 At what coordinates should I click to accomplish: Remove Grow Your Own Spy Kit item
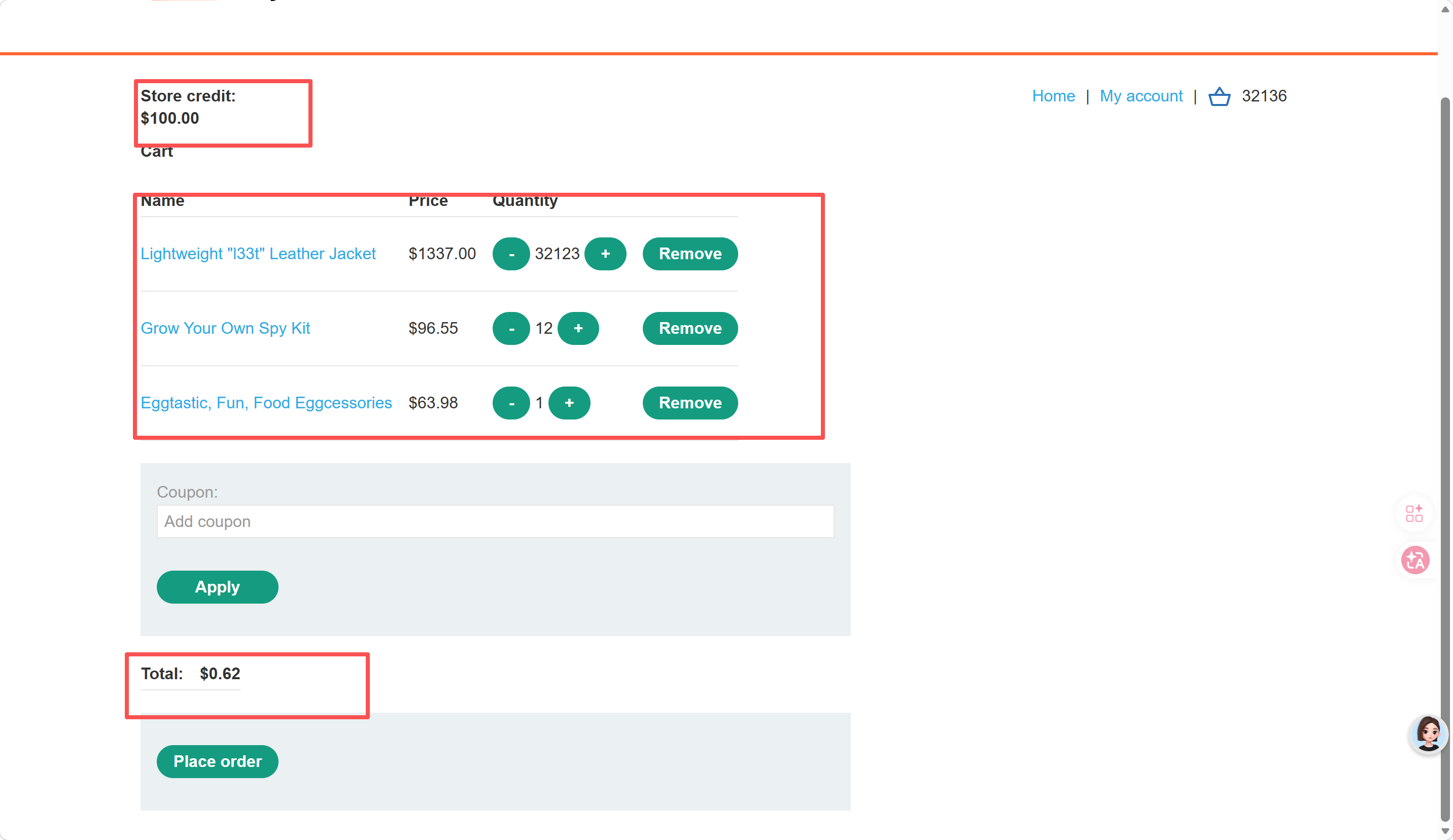point(690,328)
